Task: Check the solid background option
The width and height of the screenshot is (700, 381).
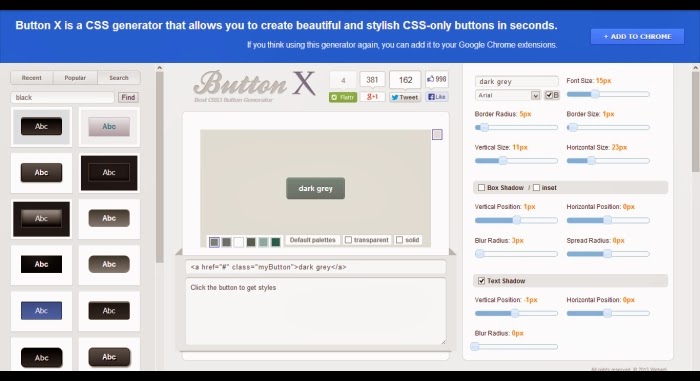Action: pyautogui.click(x=400, y=240)
